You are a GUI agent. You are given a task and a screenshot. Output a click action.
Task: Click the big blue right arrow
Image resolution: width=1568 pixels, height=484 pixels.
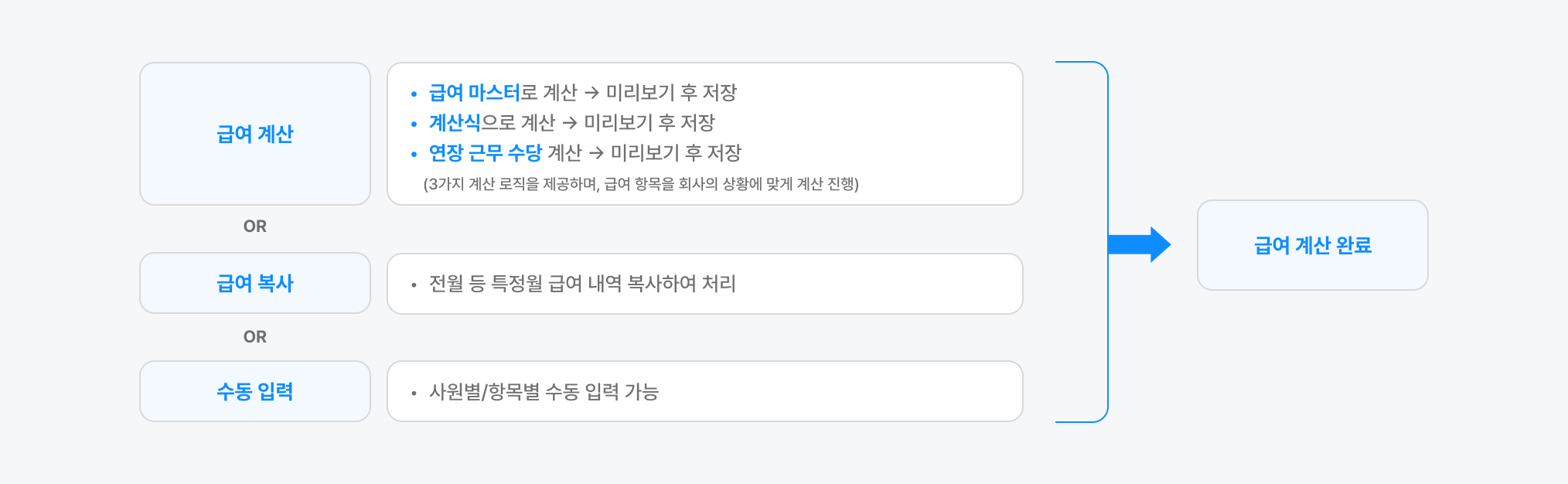click(x=1139, y=245)
